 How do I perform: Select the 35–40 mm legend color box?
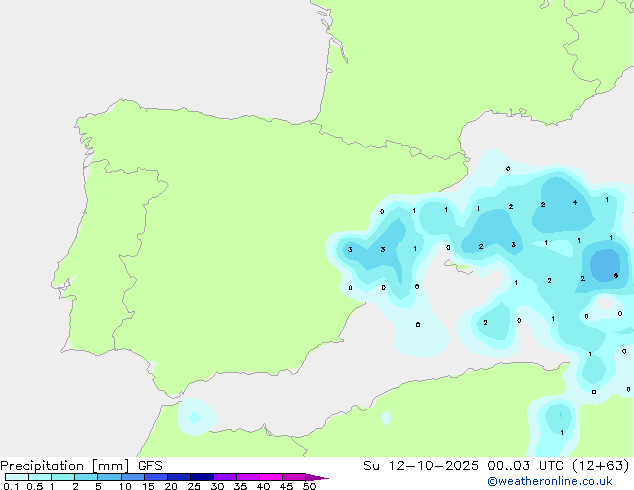(x=248, y=477)
